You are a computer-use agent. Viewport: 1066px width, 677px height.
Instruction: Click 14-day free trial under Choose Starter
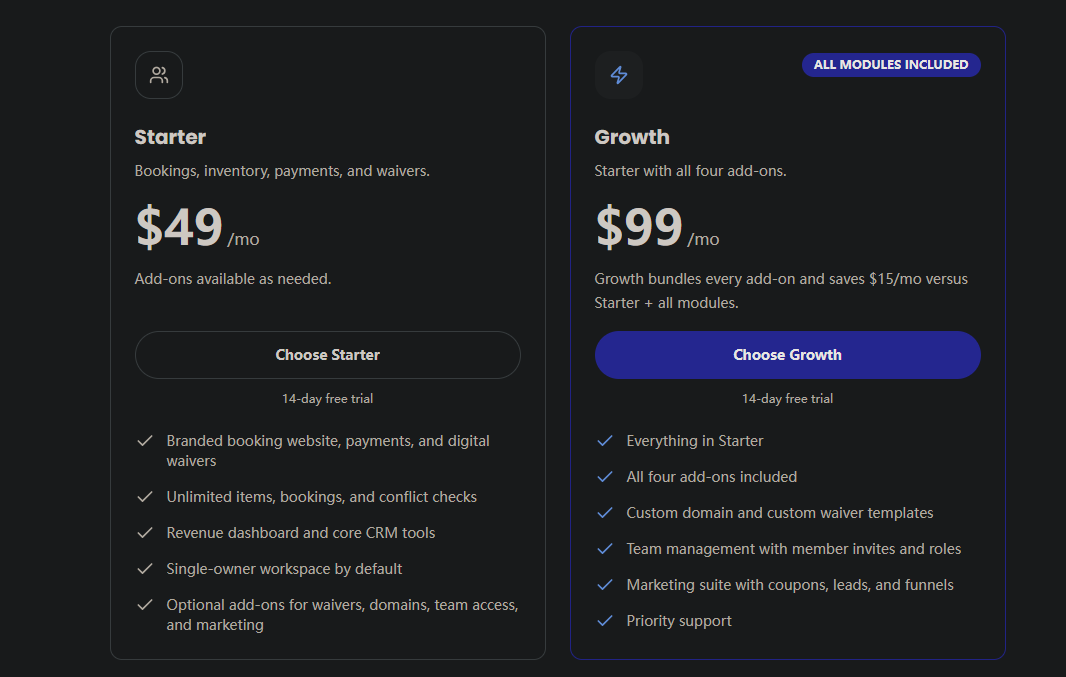[328, 399]
